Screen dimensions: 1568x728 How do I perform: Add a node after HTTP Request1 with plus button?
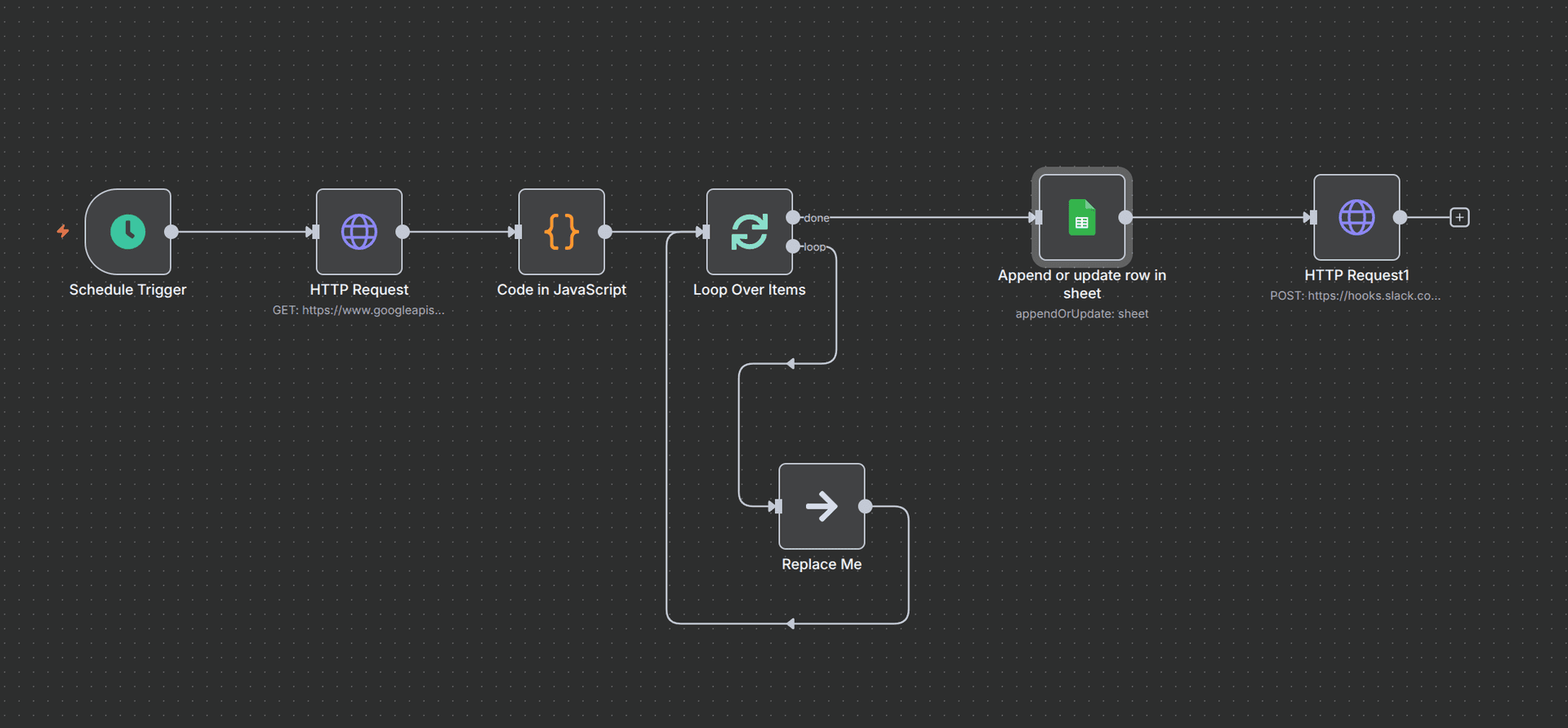(1459, 217)
